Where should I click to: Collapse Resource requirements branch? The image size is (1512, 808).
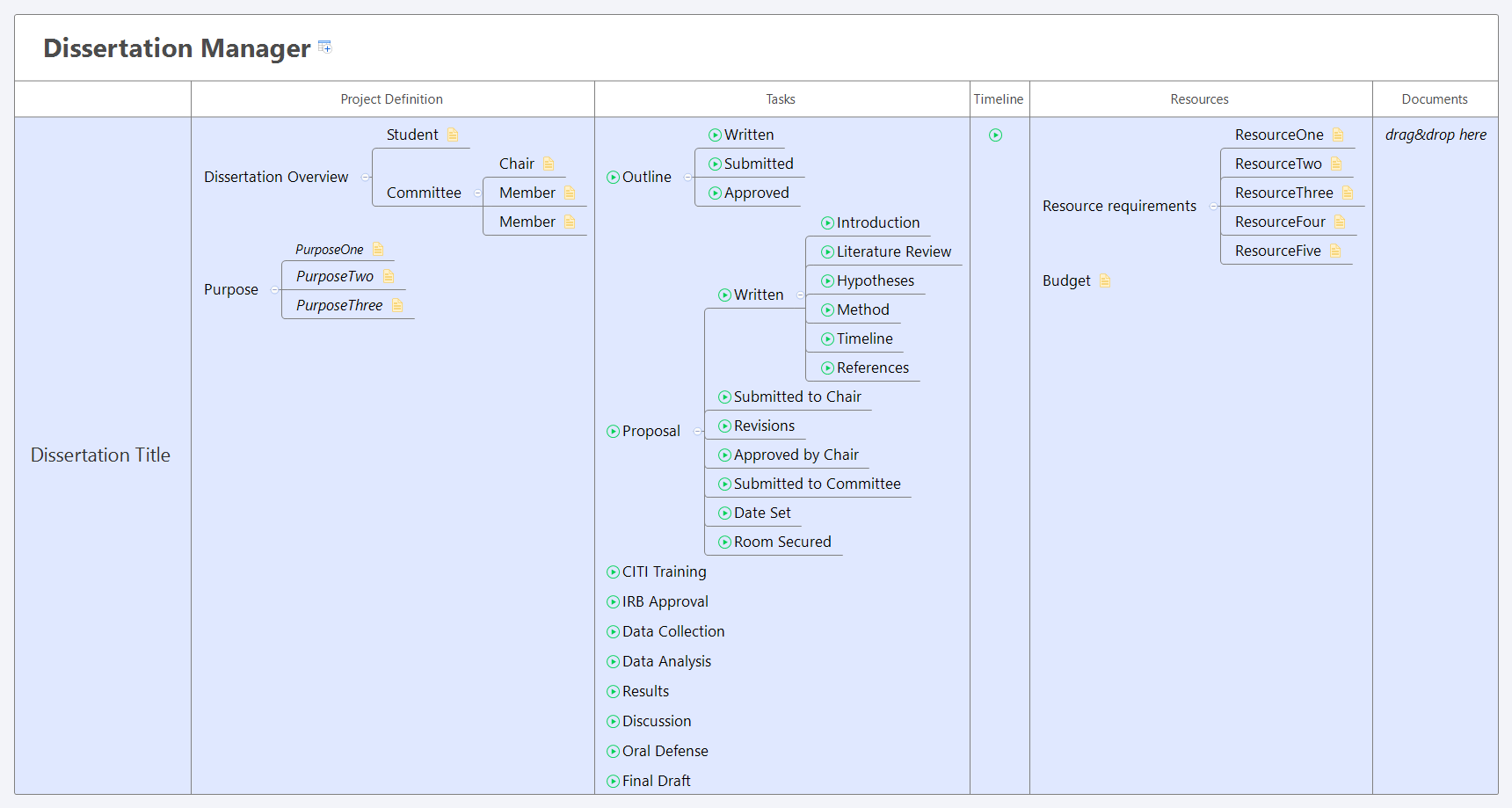pyautogui.click(x=1214, y=206)
